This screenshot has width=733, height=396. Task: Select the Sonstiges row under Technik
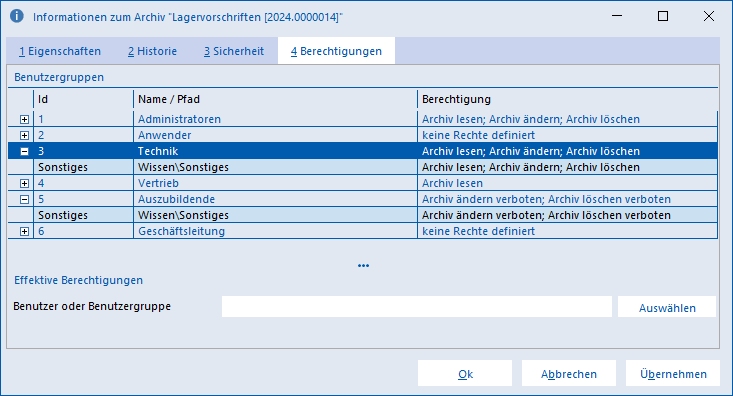(x=363, y=167)
